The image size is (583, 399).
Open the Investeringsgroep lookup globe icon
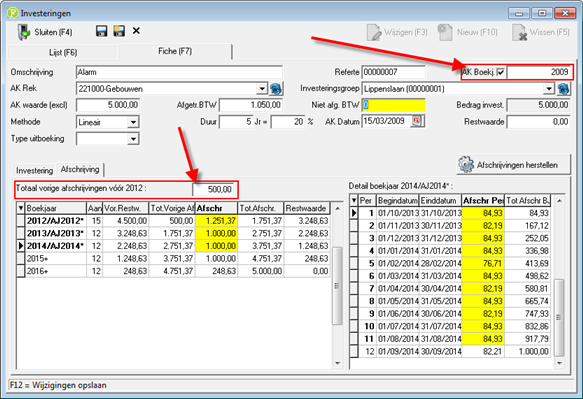click(x=563, y=89)
